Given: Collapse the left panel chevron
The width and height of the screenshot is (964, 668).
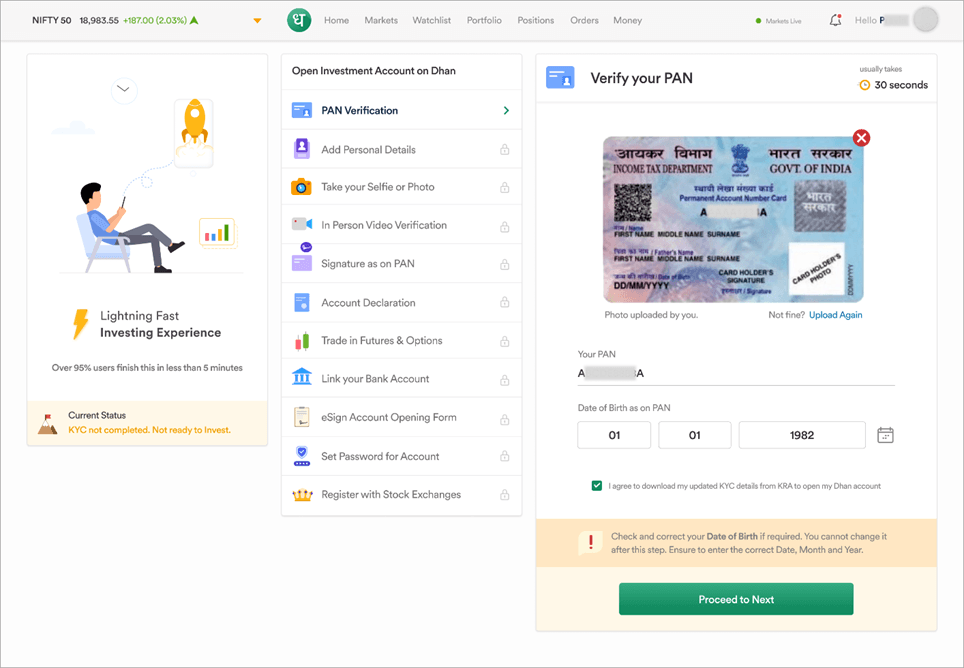Looking at the screenshot, I should 123,89.
